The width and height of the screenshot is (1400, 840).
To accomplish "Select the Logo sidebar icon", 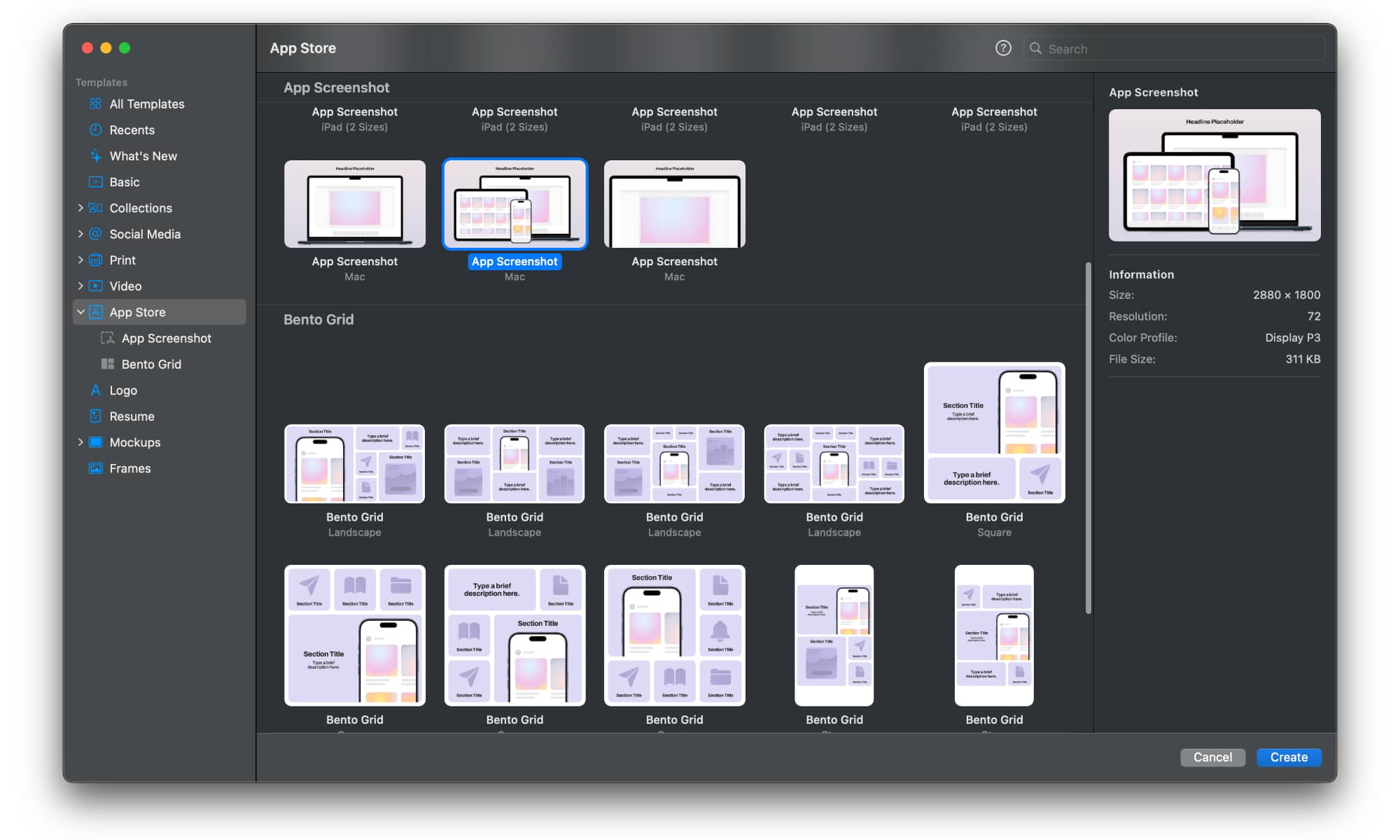I will pos(96,390).
